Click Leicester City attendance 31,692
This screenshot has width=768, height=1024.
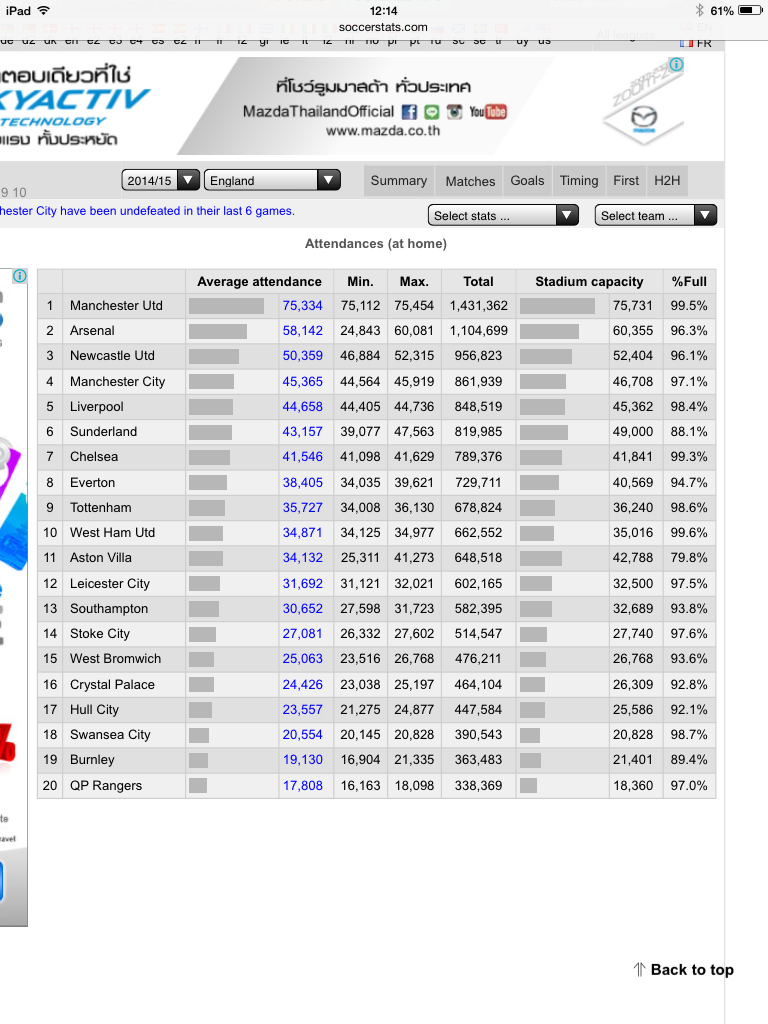tap(302, 583)
